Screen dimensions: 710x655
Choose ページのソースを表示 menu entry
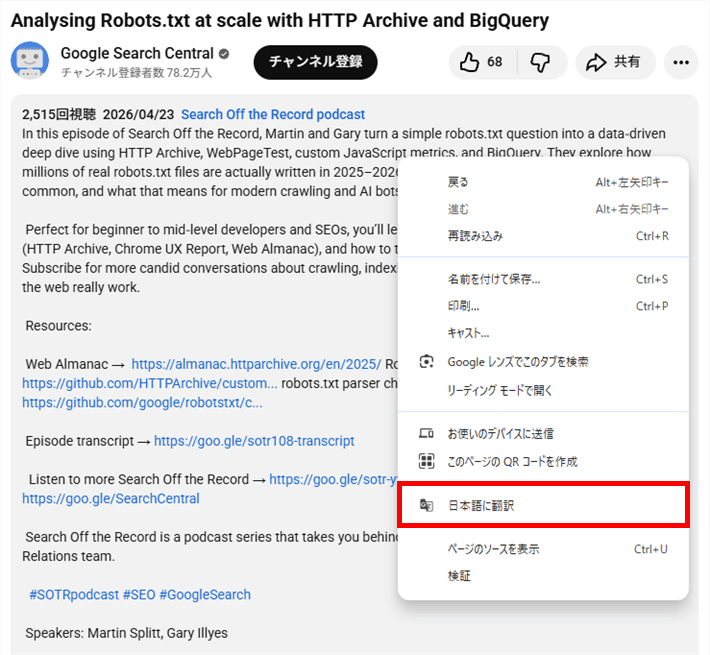[x=543, y=549]
